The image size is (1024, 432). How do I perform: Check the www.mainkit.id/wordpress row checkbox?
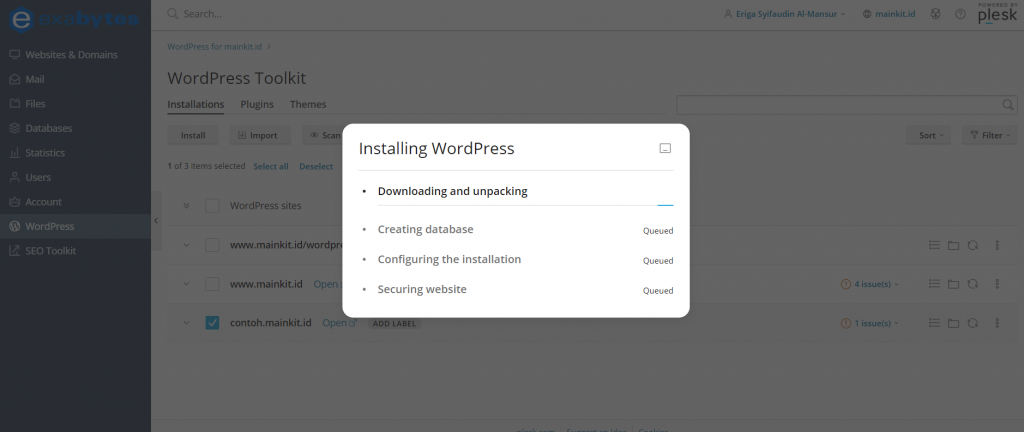[x=212, y=245]
